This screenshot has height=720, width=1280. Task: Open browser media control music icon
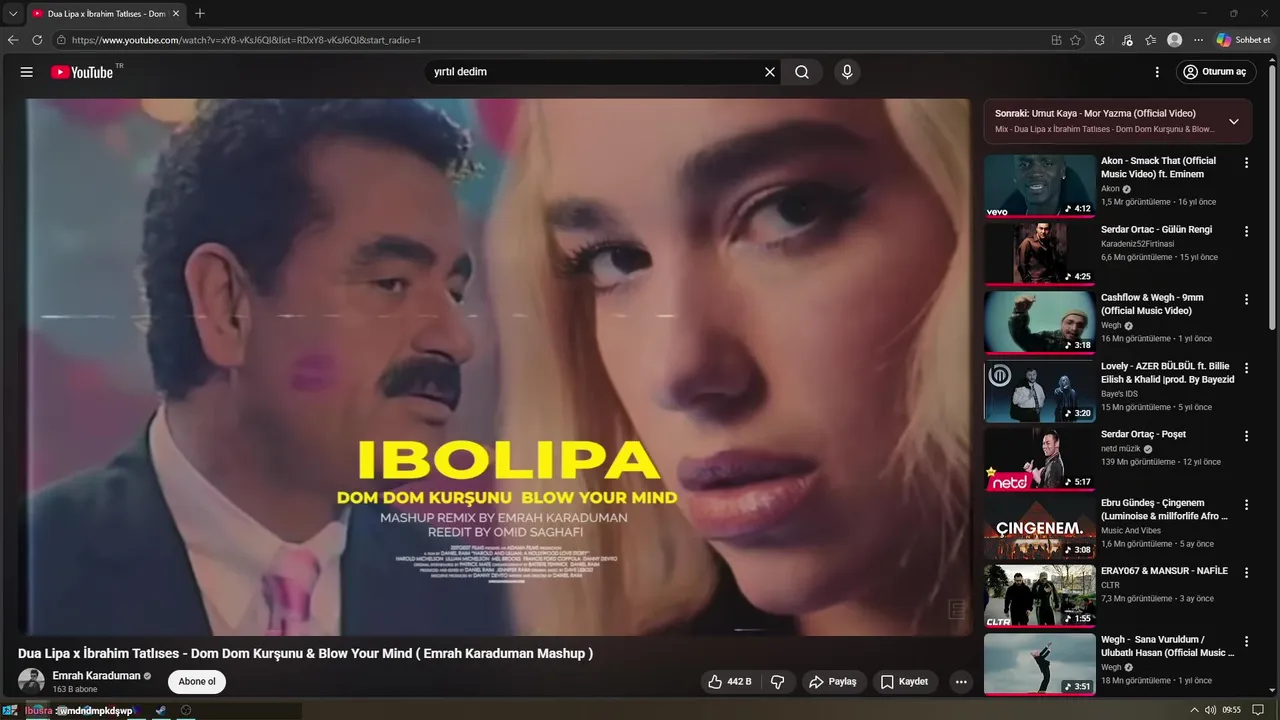coord(1127,40)
